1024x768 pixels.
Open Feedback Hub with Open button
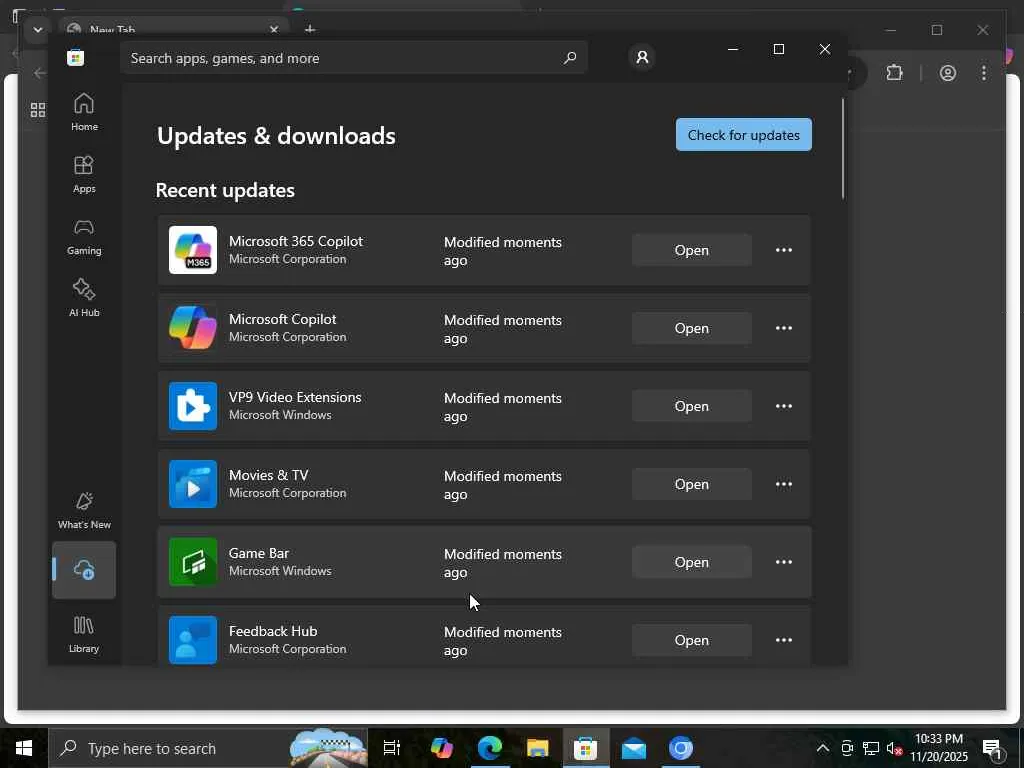pyautogui.click(x=692, y=640)
